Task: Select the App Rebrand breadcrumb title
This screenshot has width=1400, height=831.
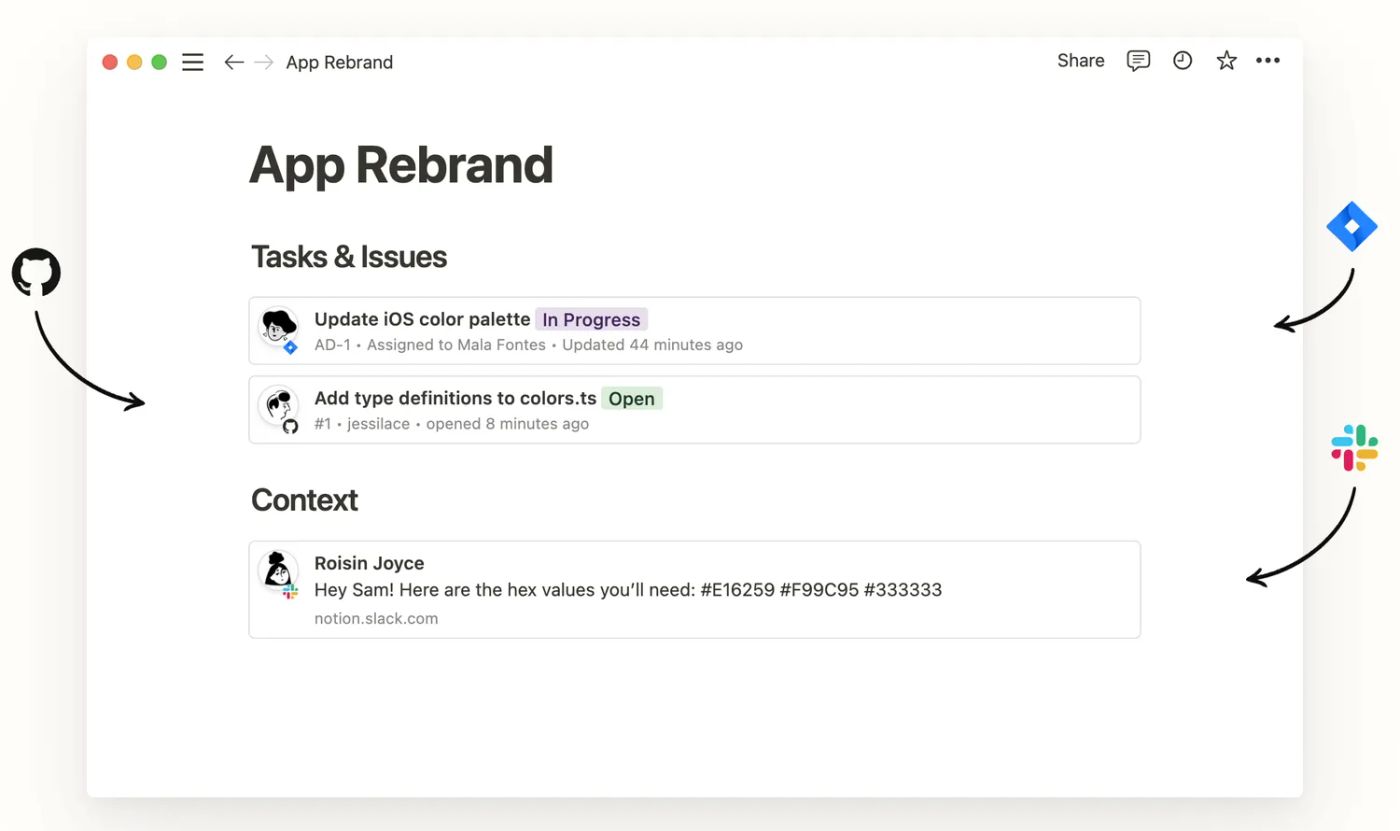Action: click(339, 62)
